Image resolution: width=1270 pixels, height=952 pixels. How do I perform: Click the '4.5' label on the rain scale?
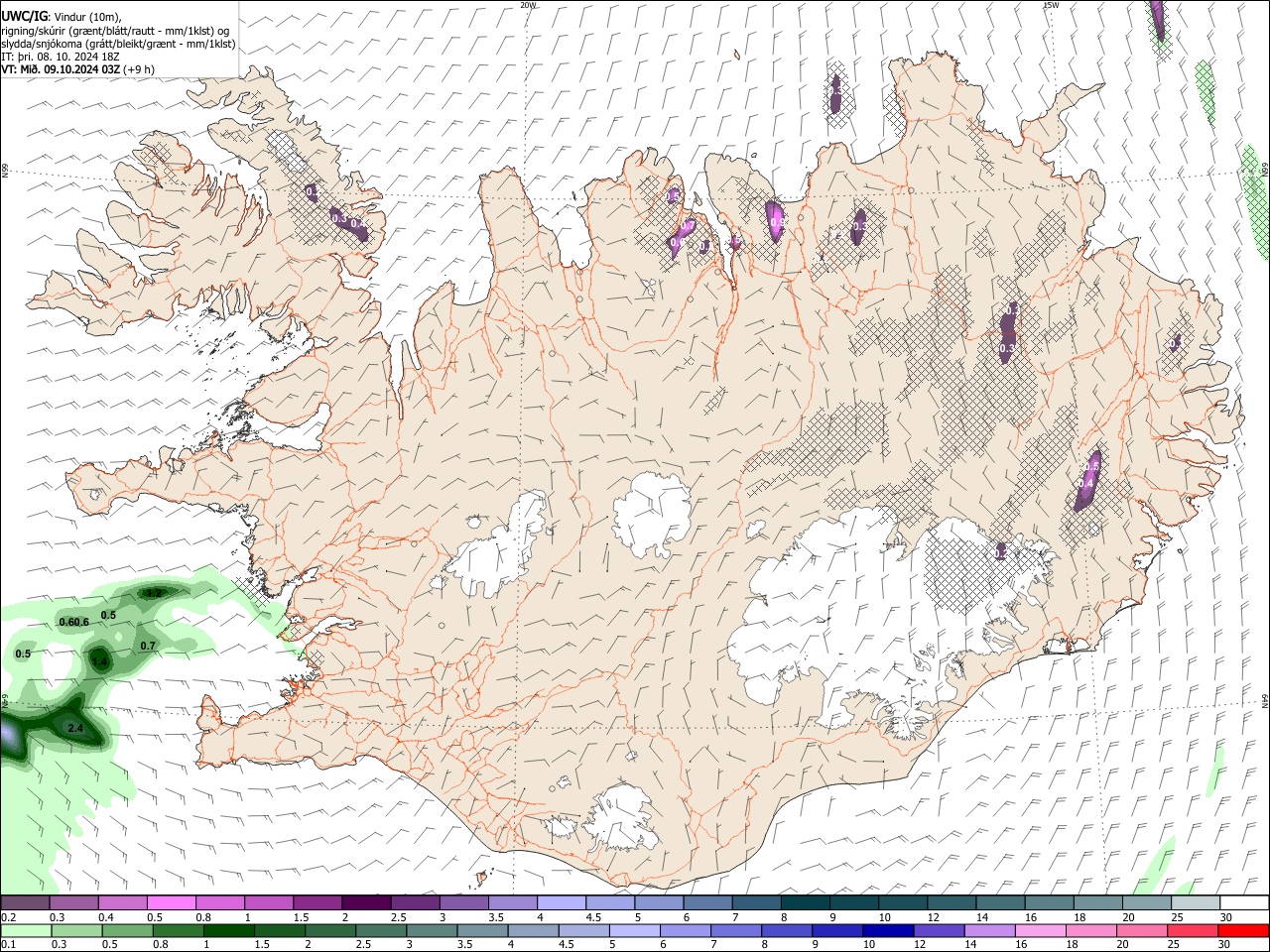pyautogui.click(x=566, y=944)
